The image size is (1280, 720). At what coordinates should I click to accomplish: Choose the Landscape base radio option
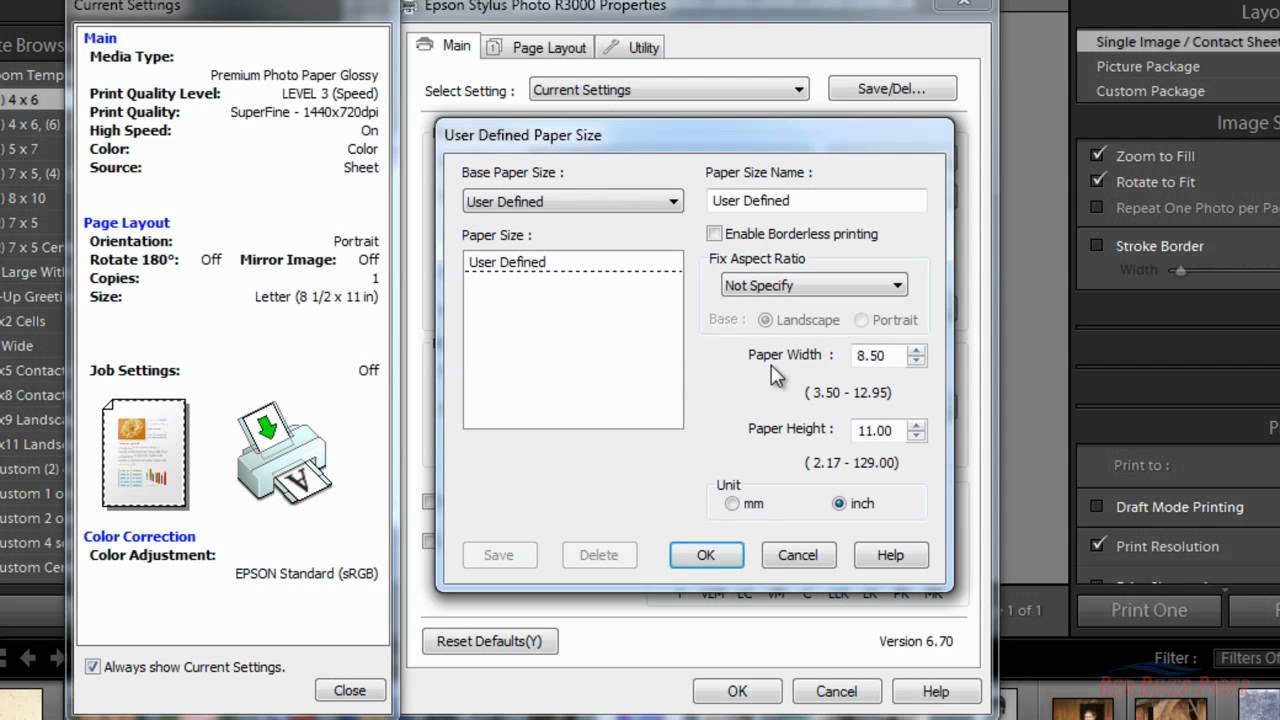tap(766, 320)
